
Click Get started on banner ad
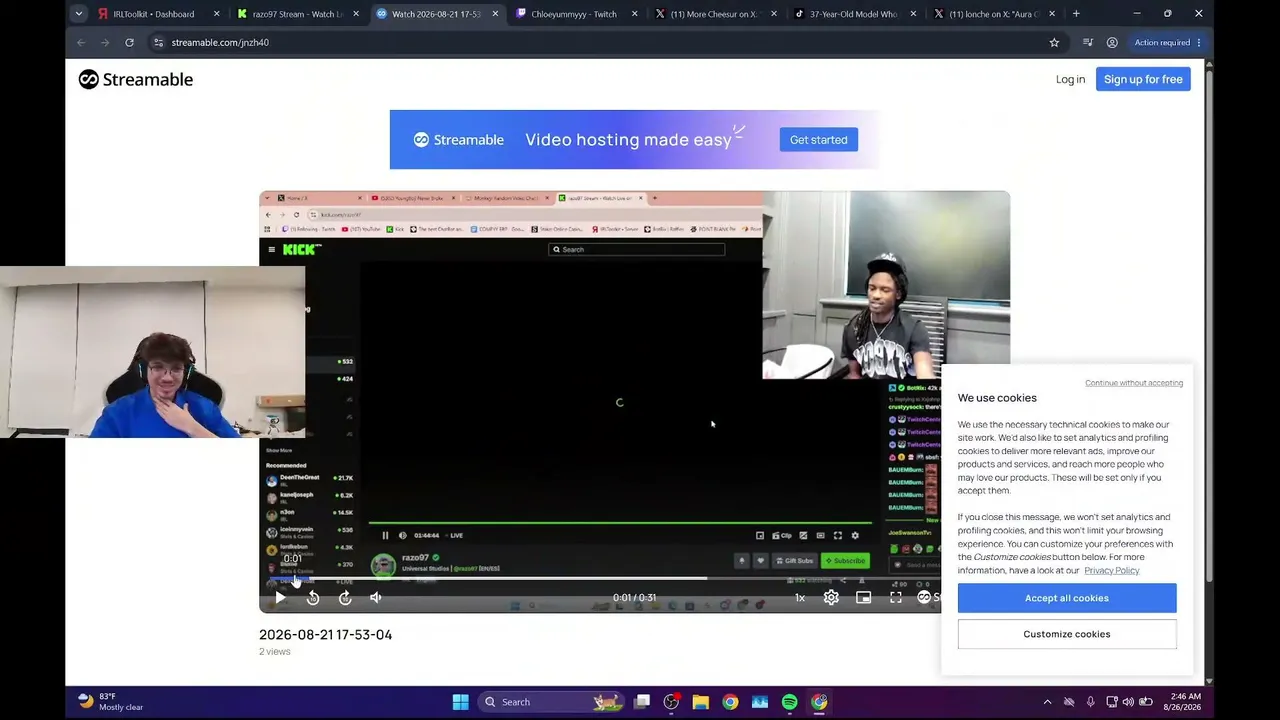tap(819, 139)
